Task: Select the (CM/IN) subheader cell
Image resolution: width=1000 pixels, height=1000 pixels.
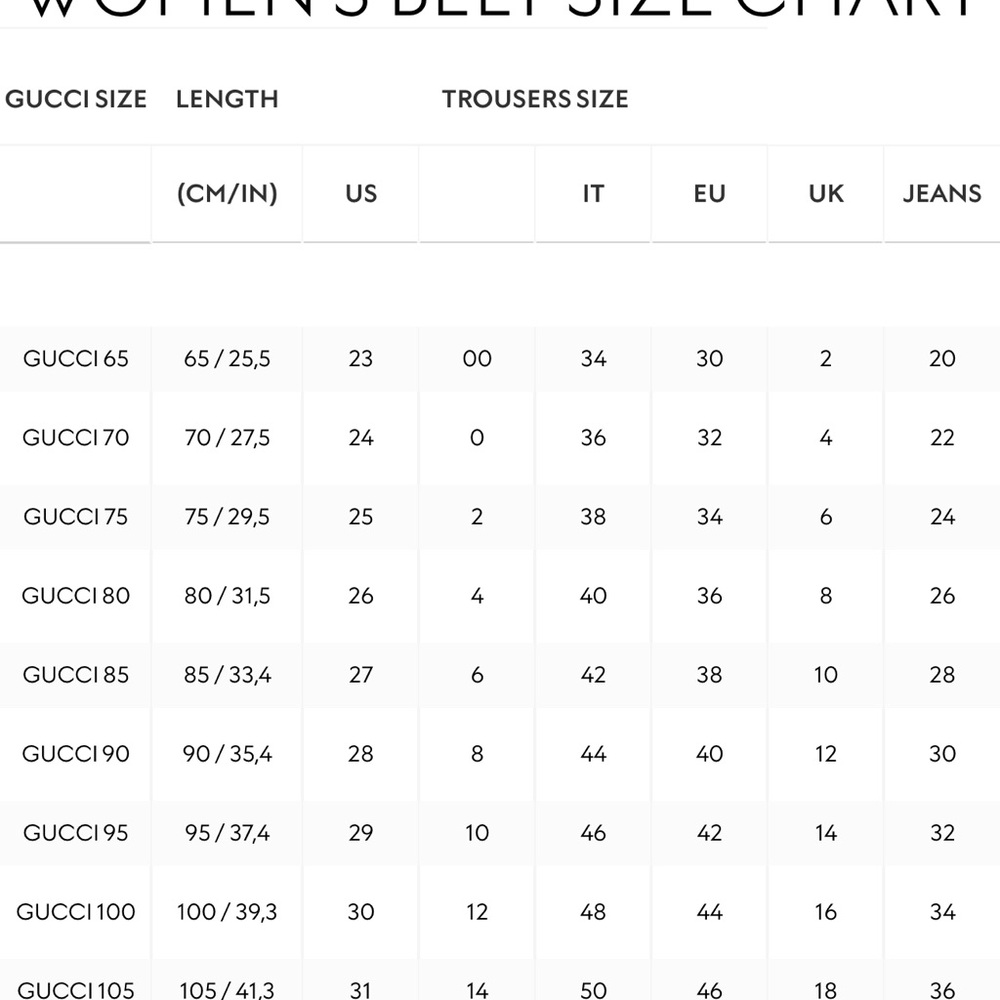Action: pyautogui.click(x=227, y=193)
